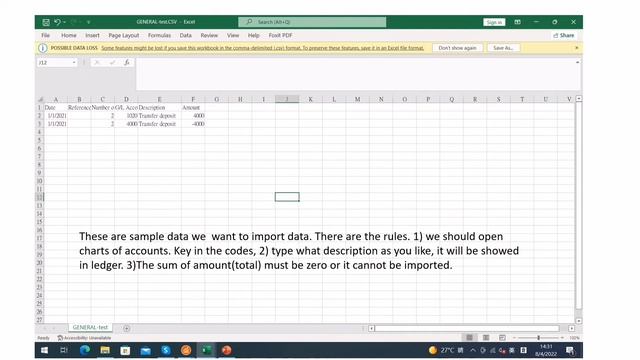Click vertical scrollbar up arrow
Image resolution: width=640 pixels, height=360 pixels.
579,99
